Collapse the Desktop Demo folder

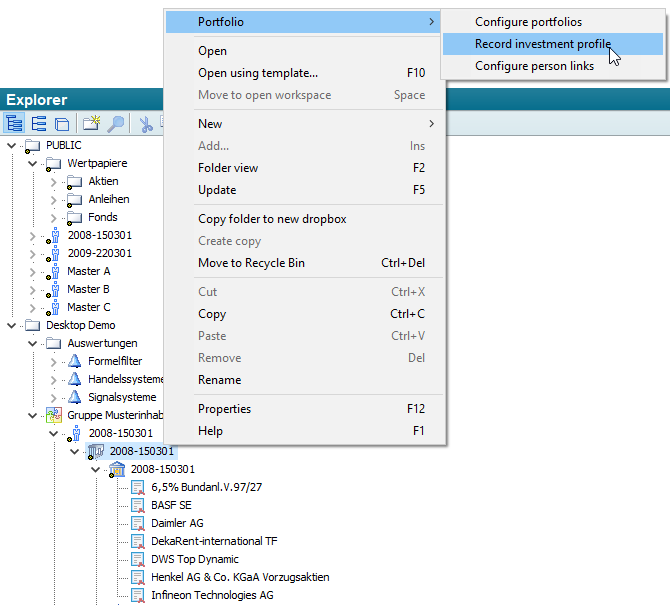click(x=12, y=325)
